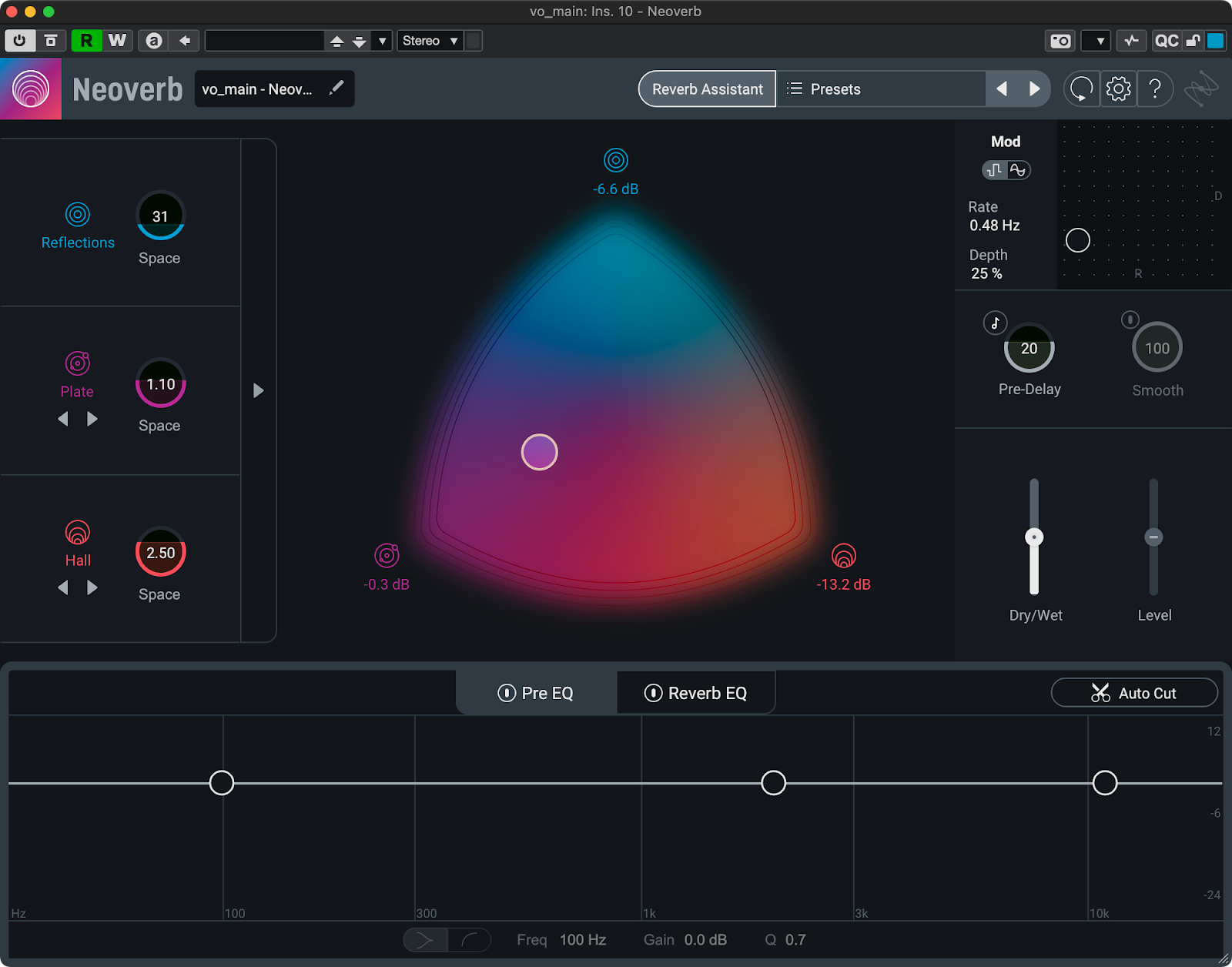Expand the advanced panel arrow on left

click(259, 391)
